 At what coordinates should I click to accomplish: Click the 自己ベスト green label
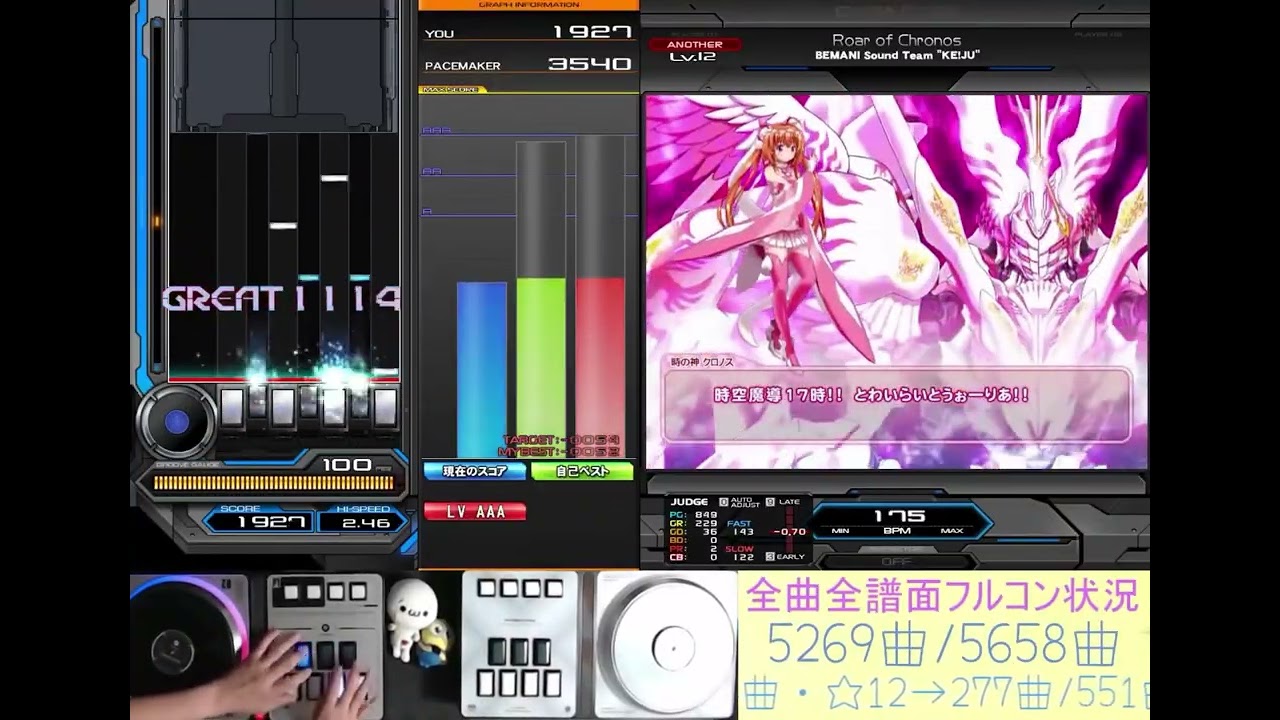point(582,471)
